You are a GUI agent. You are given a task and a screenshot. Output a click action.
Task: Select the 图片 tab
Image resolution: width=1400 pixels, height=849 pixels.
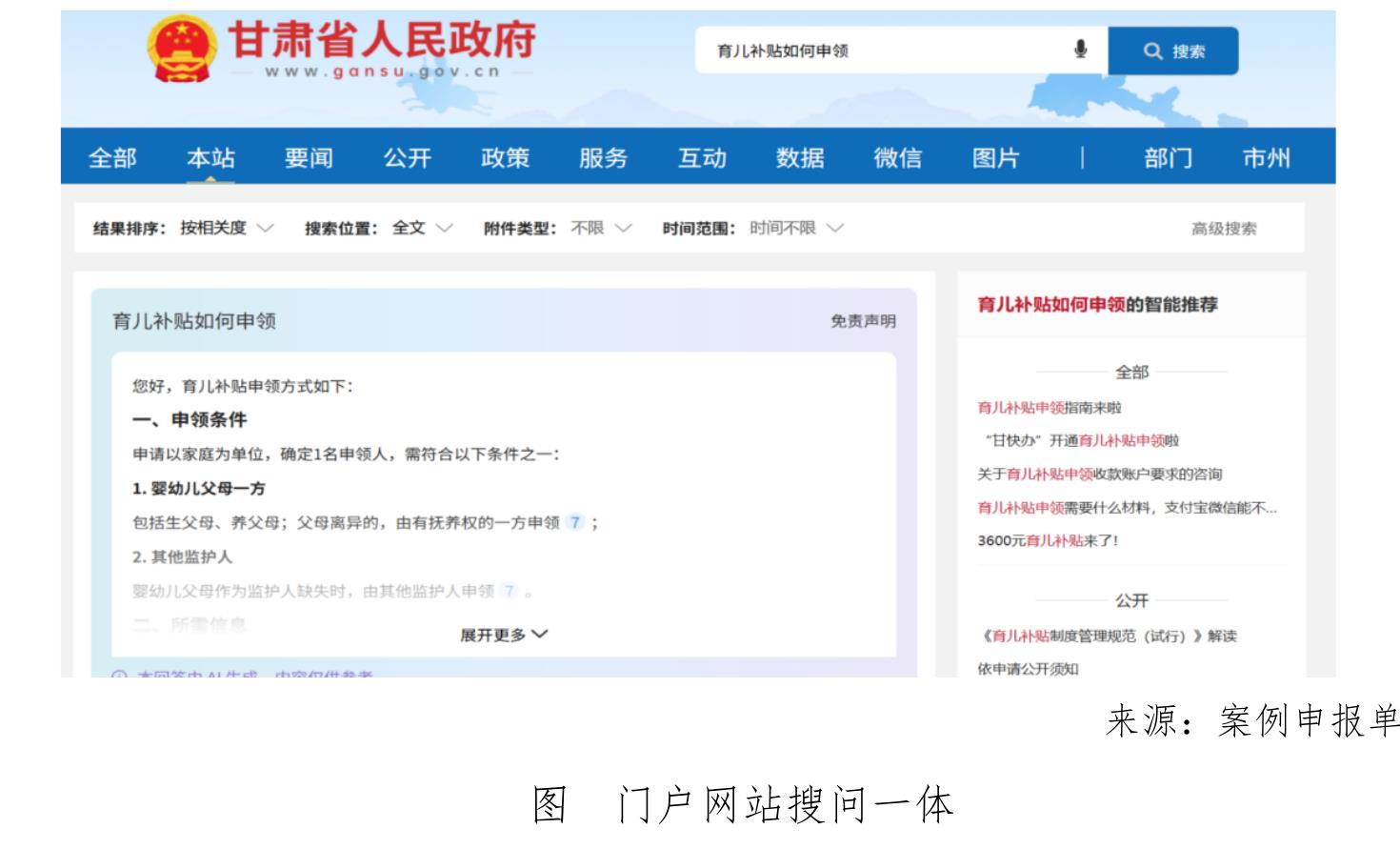pyautogui.click(x=996, y=157)
